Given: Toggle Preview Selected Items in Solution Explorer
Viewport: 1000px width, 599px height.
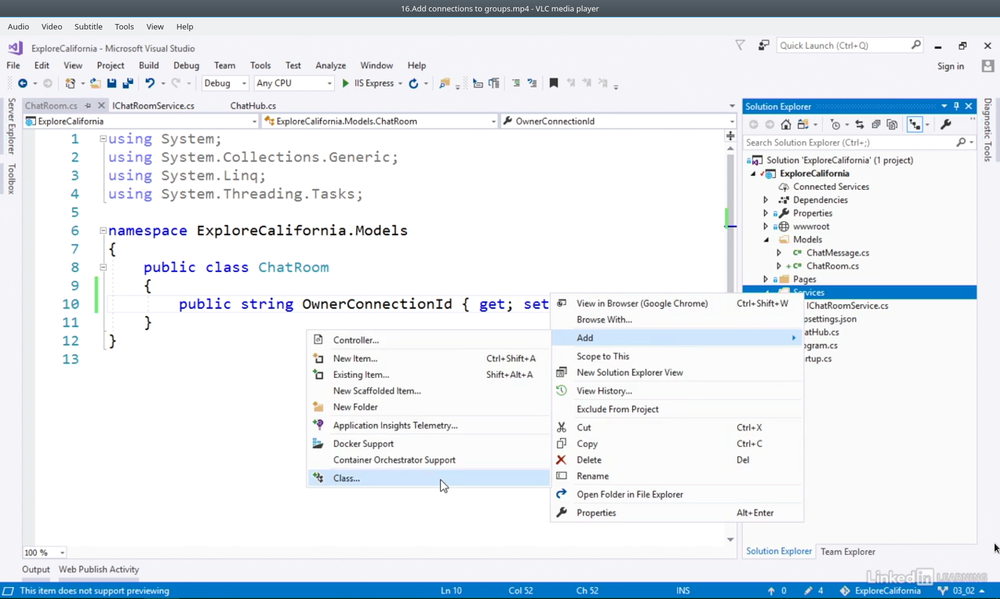Looking at the screenshot, I should click(x=915, y=125).
